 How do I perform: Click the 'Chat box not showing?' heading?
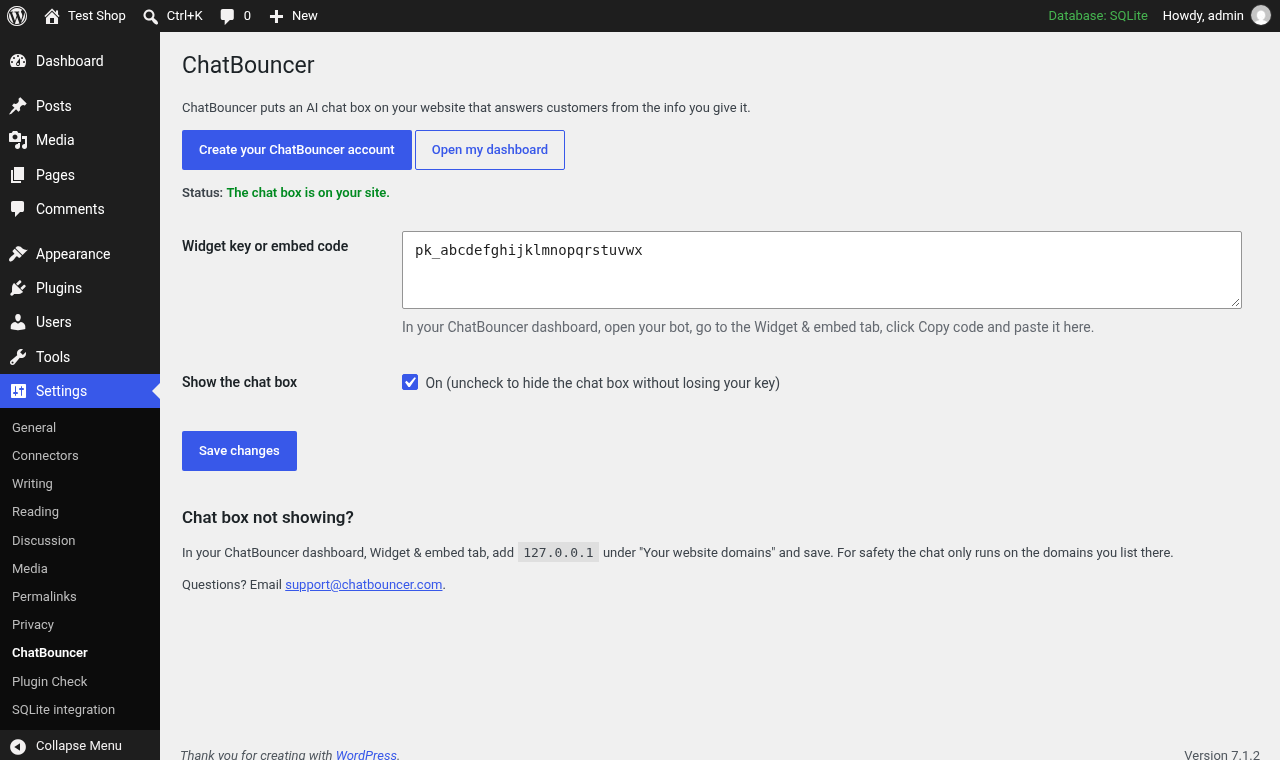click(x=268, y=517)
